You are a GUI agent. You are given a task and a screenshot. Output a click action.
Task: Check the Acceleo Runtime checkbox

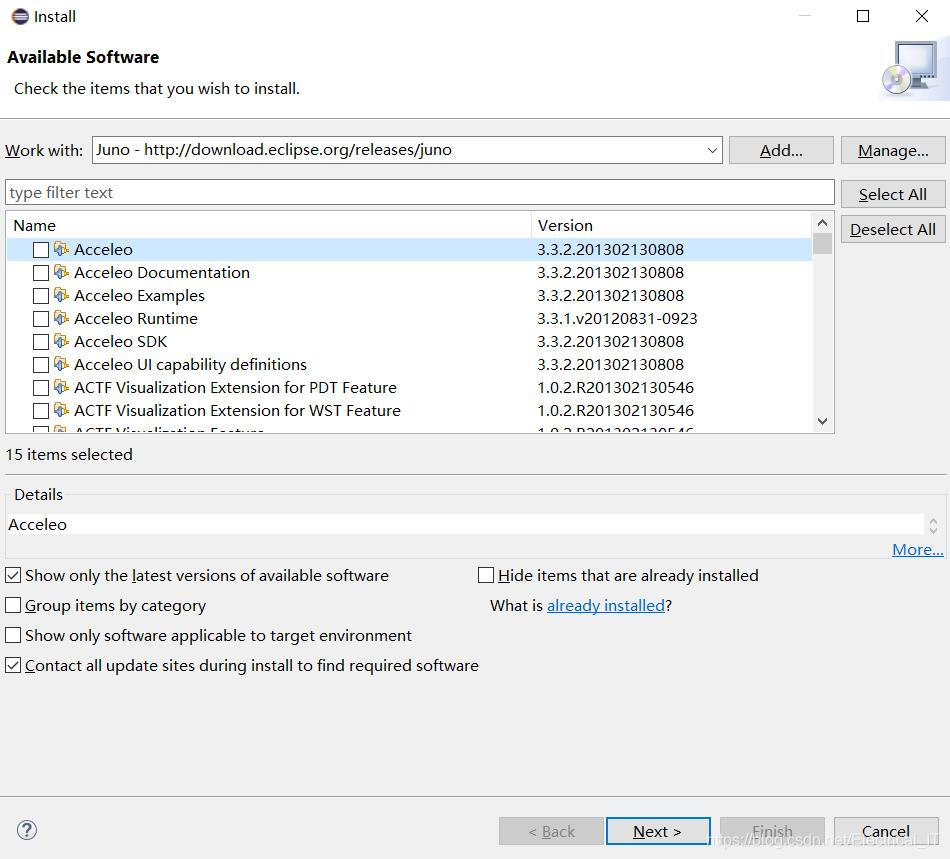click(x=41, y=319)
